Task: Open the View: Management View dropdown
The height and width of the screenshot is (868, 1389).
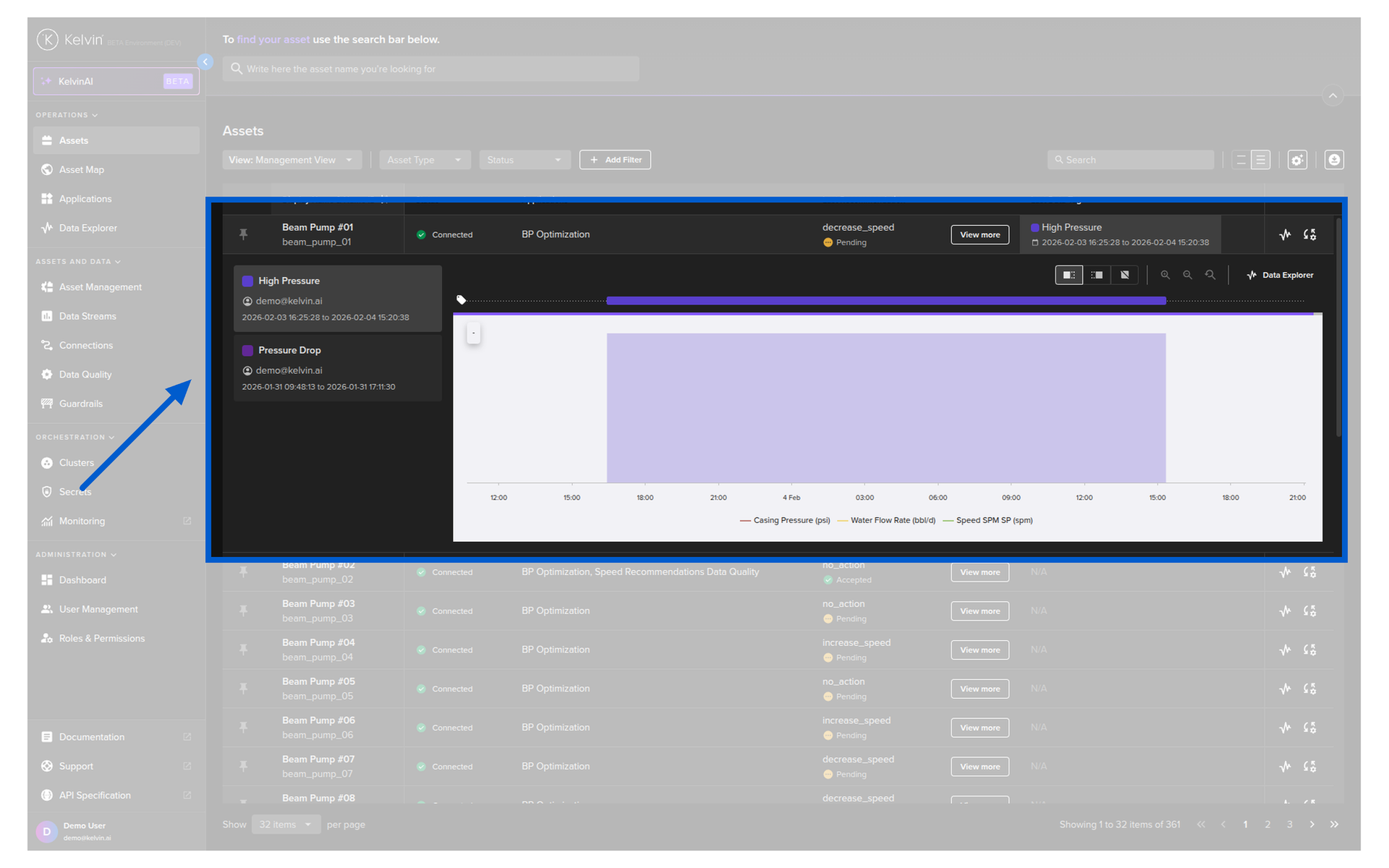Action: pos(291,160)
